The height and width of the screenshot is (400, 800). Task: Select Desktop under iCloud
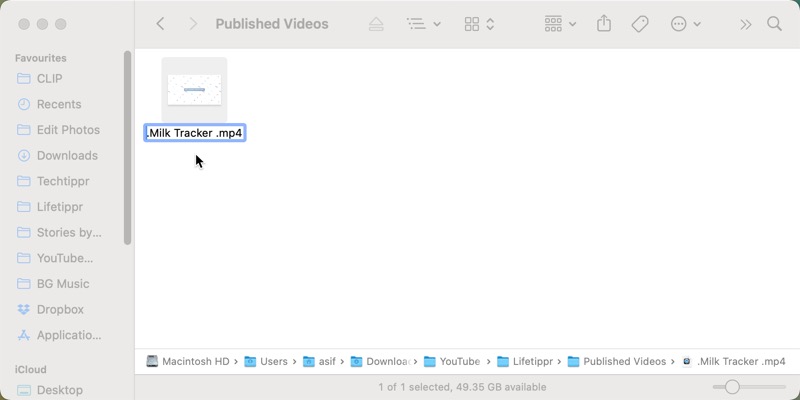pyautogui.click(x=50, y=390)
